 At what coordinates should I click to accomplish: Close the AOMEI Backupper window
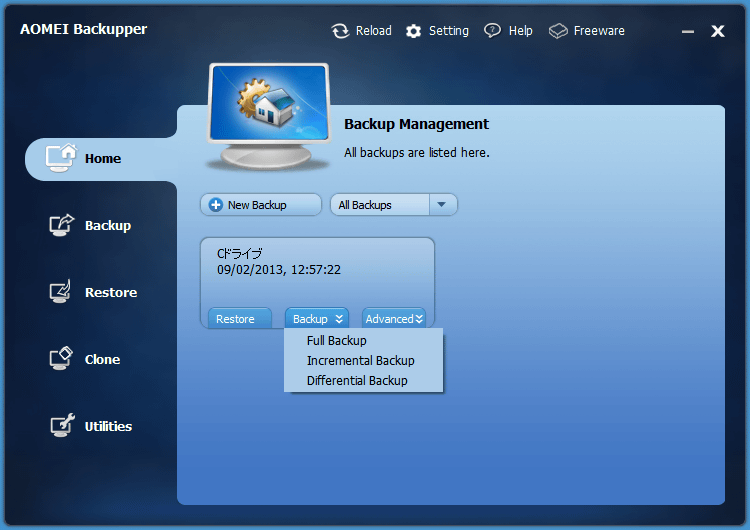point(717,31)
